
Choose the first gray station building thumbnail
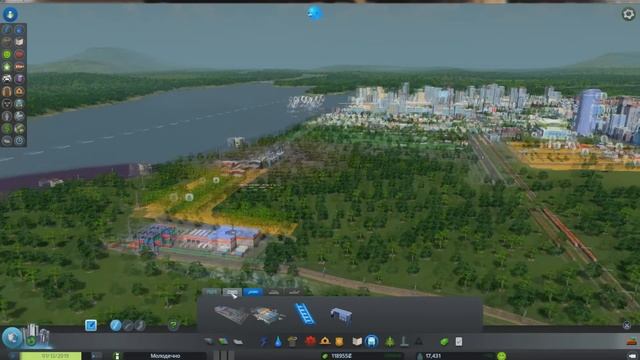click(x=231, y=314)
